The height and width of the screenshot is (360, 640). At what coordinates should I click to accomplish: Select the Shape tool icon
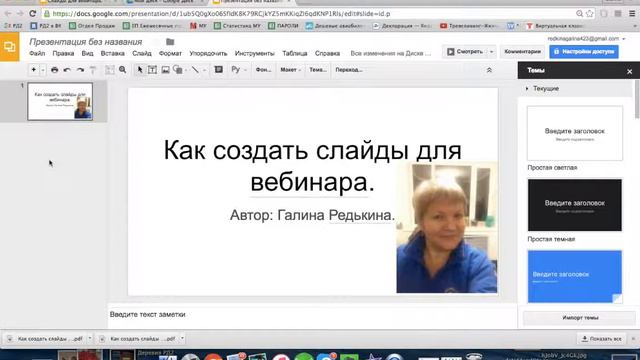178,70
